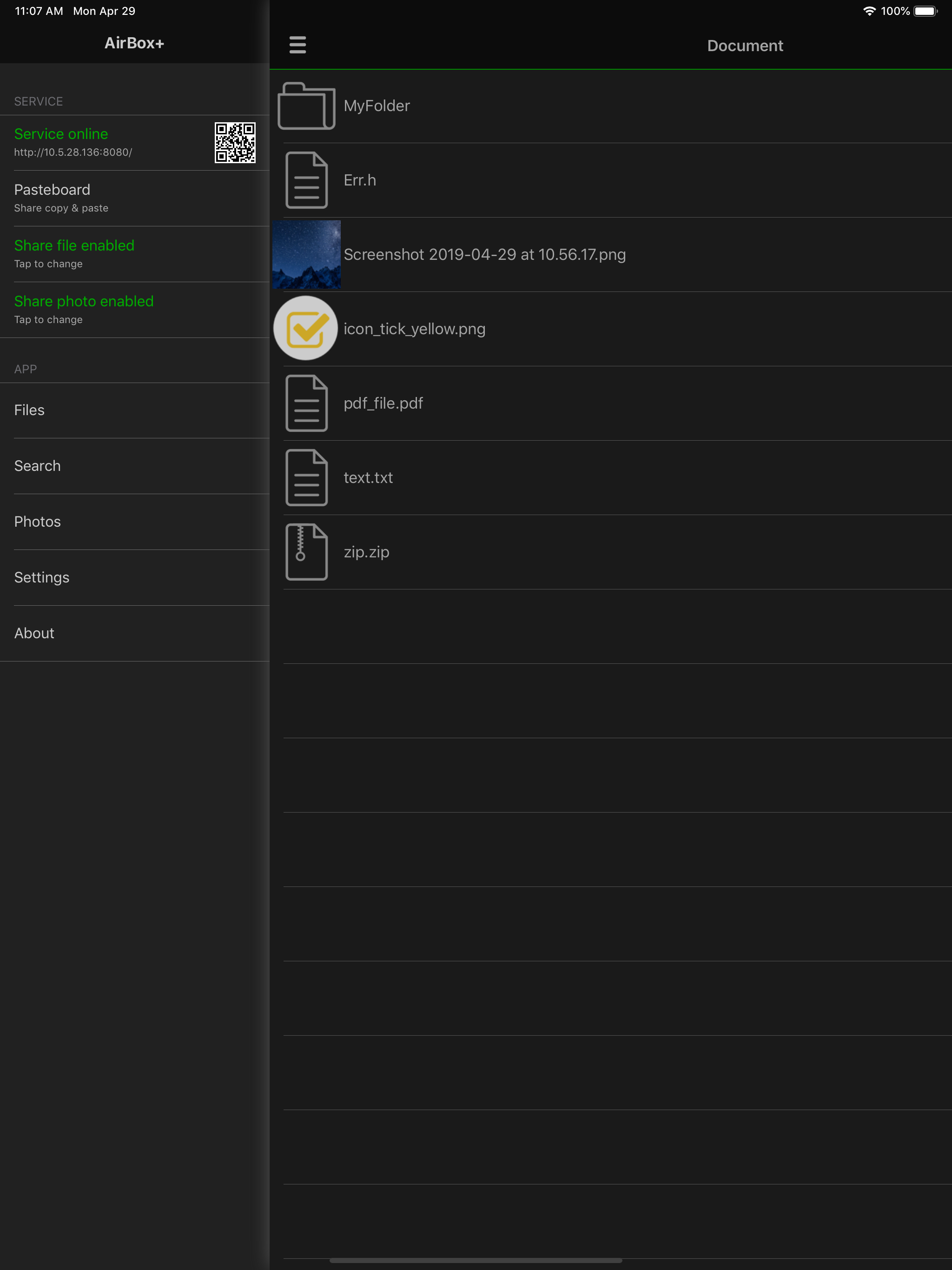Open the zip.zip archive icon
Image resolution: width=952 pixels, height=1270 pixels.
pyautogui.click(x=306, y=552)
